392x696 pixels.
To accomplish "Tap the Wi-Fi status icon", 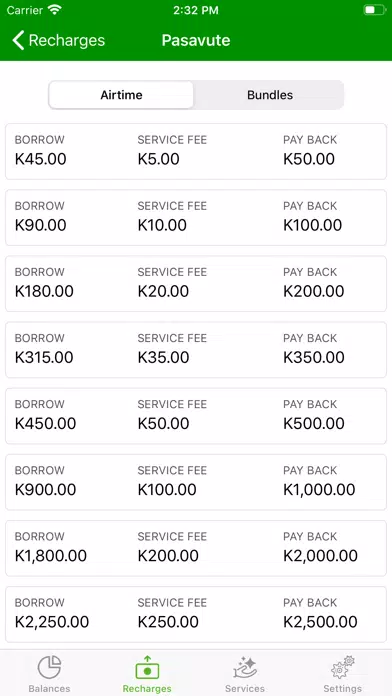I will point(55,10).
